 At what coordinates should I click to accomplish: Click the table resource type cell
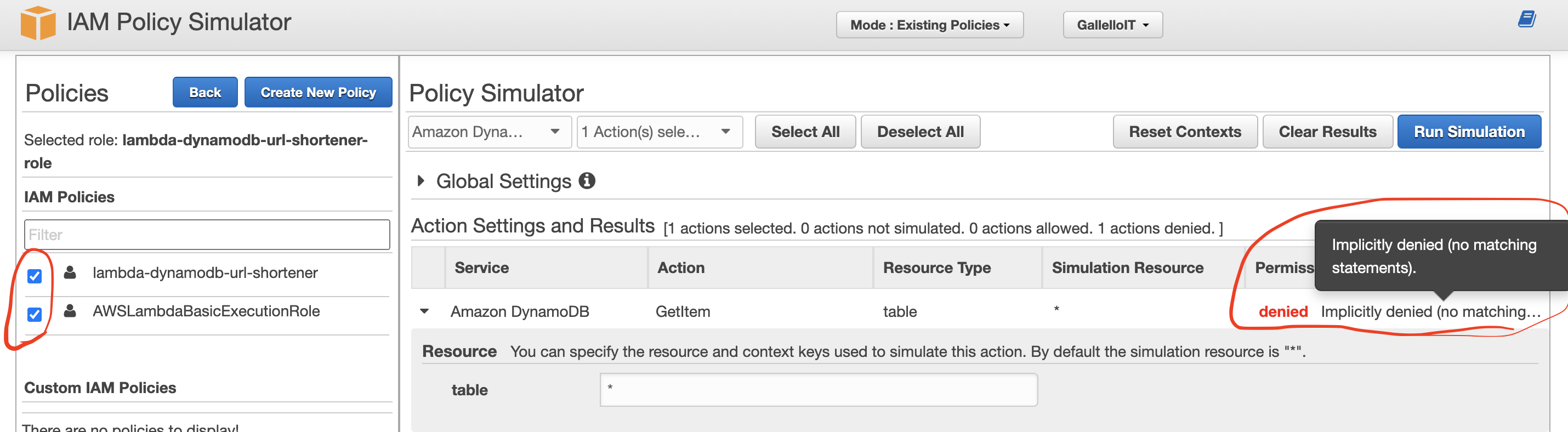click(900, 311)
